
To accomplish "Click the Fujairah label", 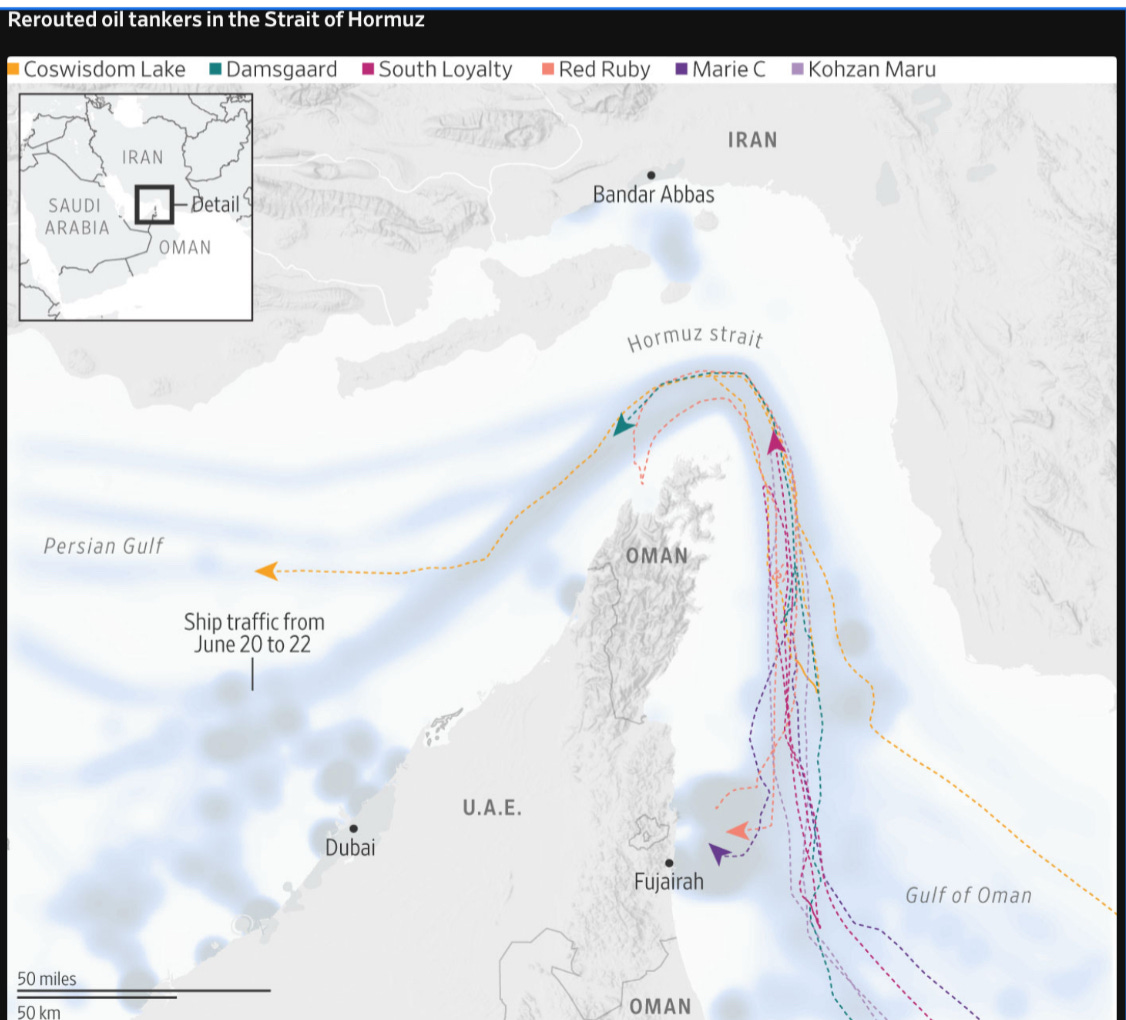I will 669,882.
